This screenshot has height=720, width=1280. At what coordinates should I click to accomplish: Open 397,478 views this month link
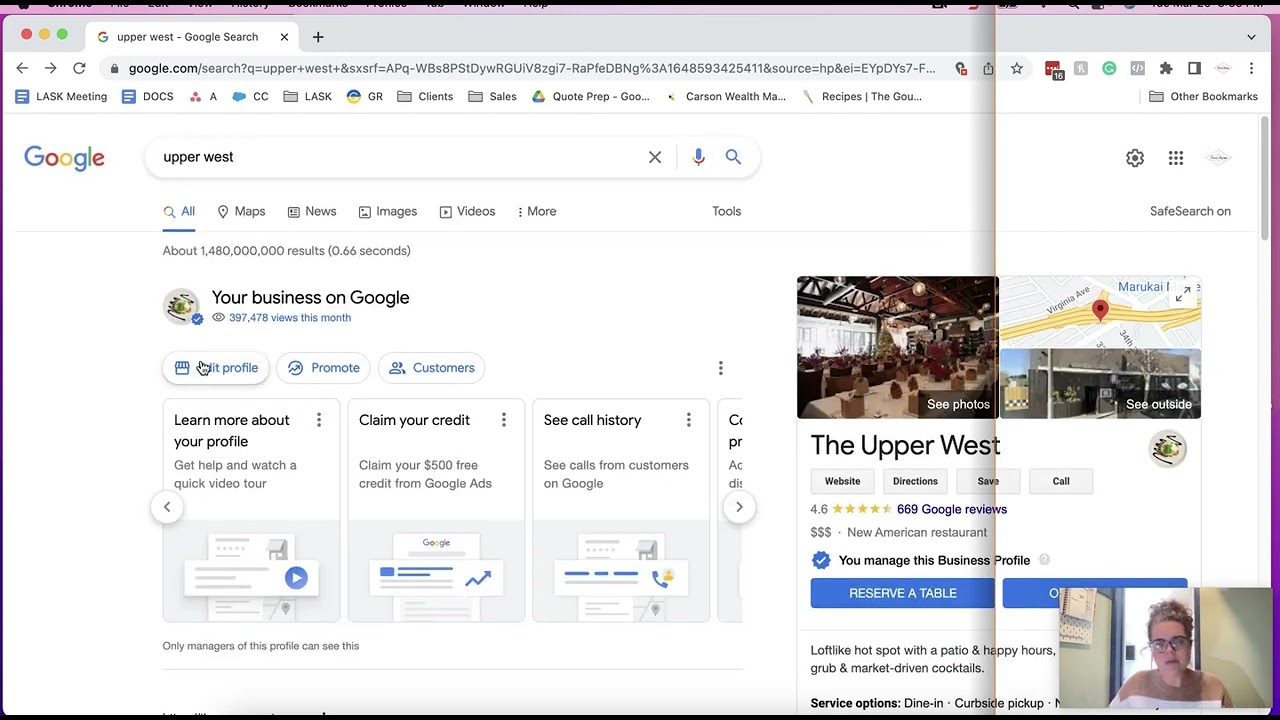click(x=290, y=318)
